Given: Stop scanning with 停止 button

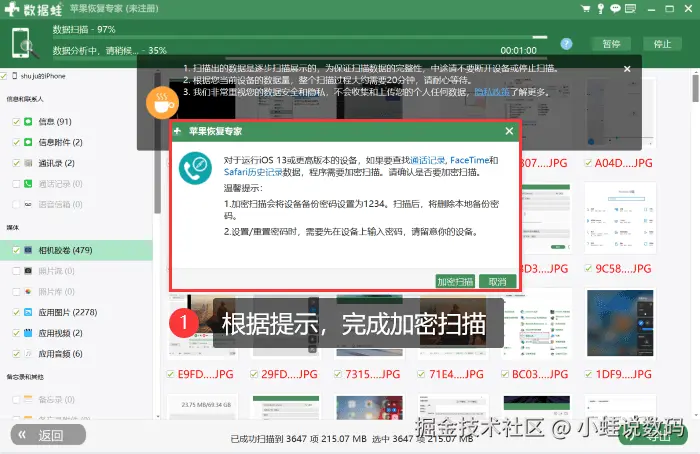Looking at the screenshot, I should pyautogui.click(x=662, y=44).
